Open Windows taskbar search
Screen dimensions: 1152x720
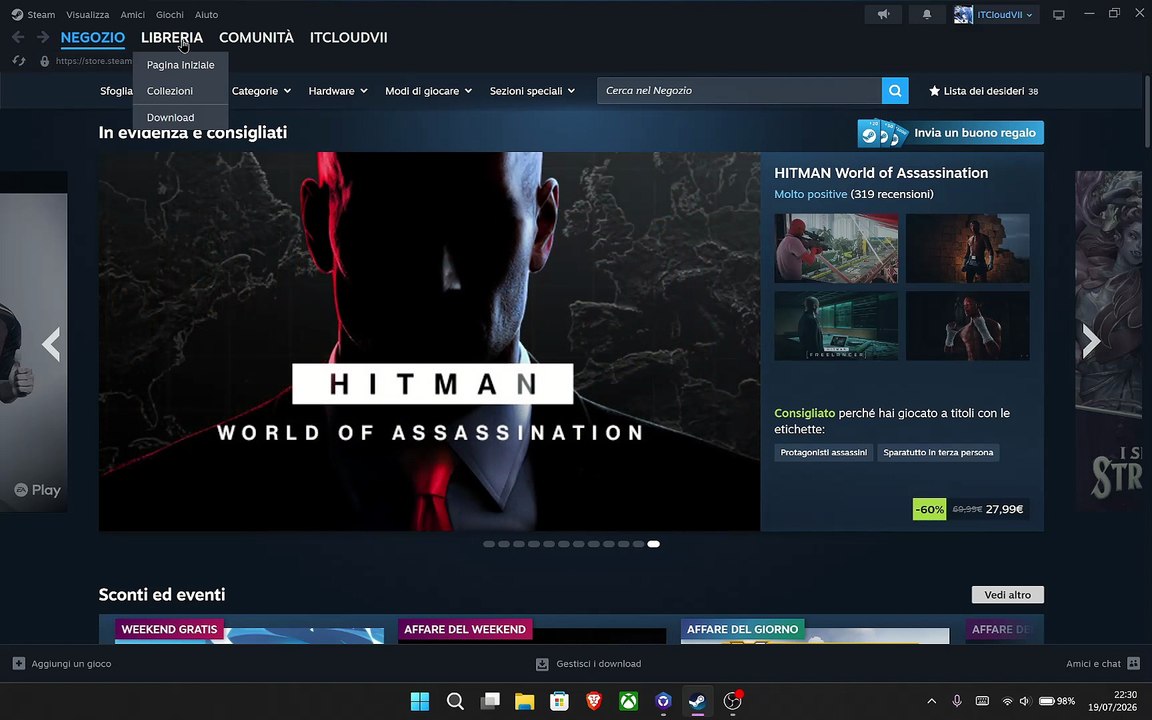tap(455, 701)
